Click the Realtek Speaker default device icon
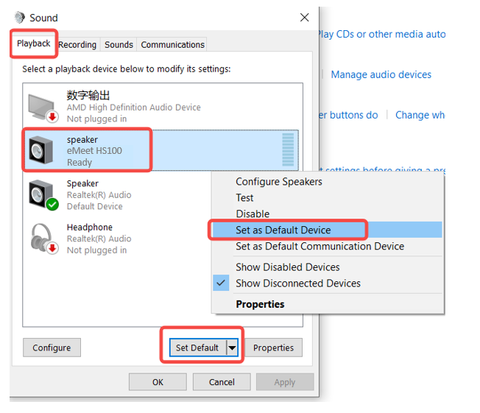480x413 pixels. [43, 195]
